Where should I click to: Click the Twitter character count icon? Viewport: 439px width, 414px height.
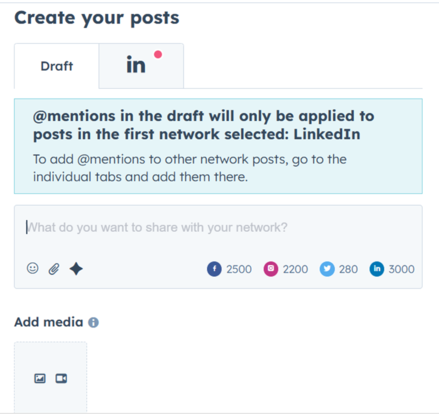pyautogui.click(x=327, y=269)
